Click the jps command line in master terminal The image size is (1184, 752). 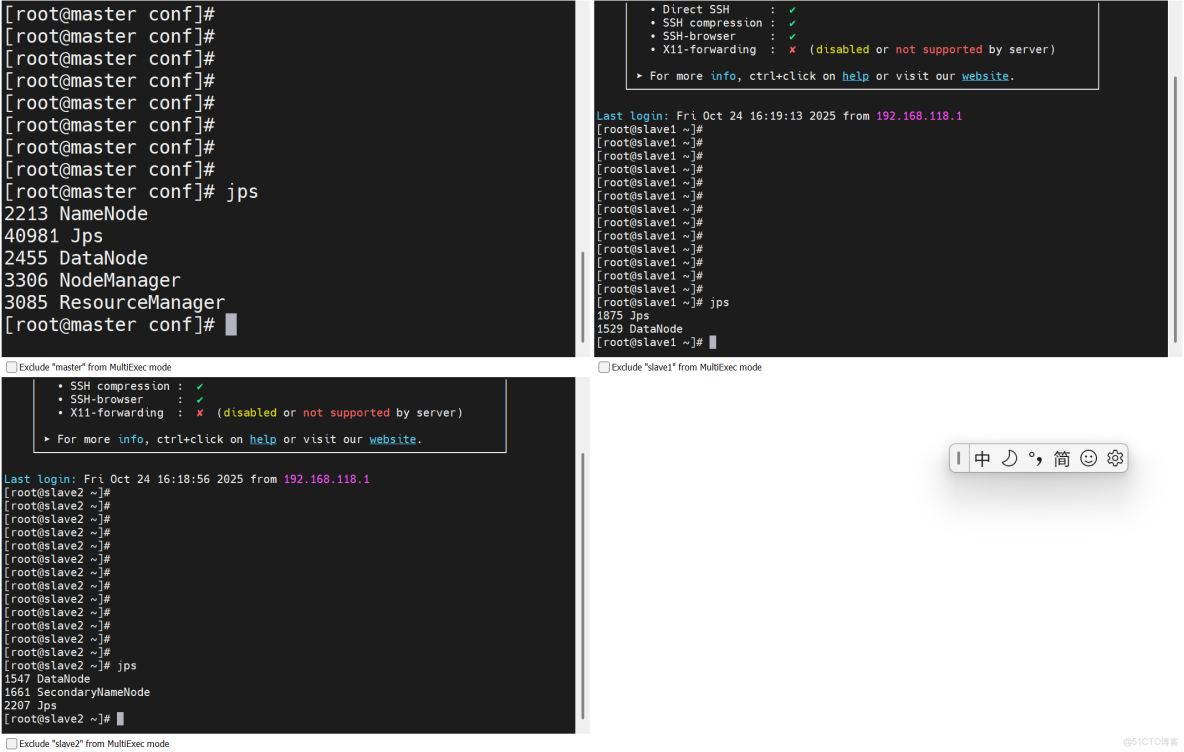[131, 192]
